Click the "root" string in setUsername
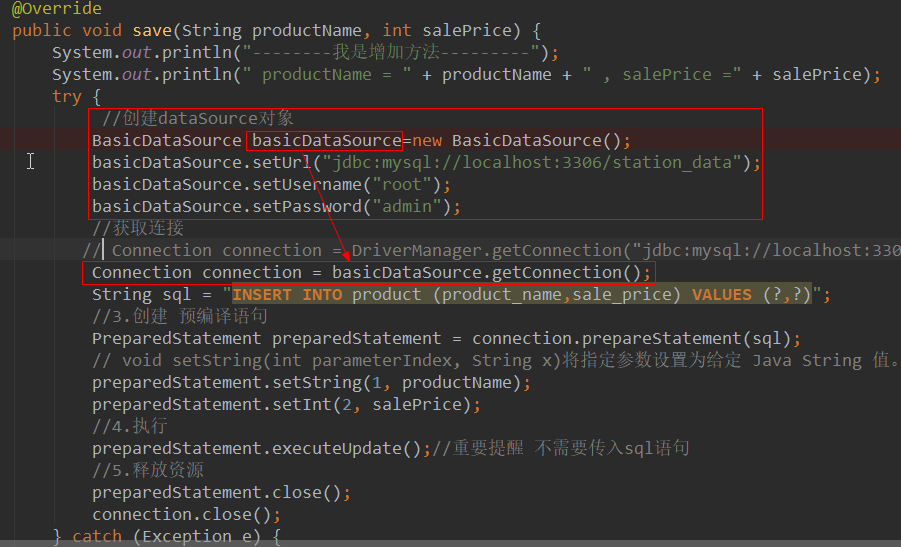901x547 pixels. 402,184
